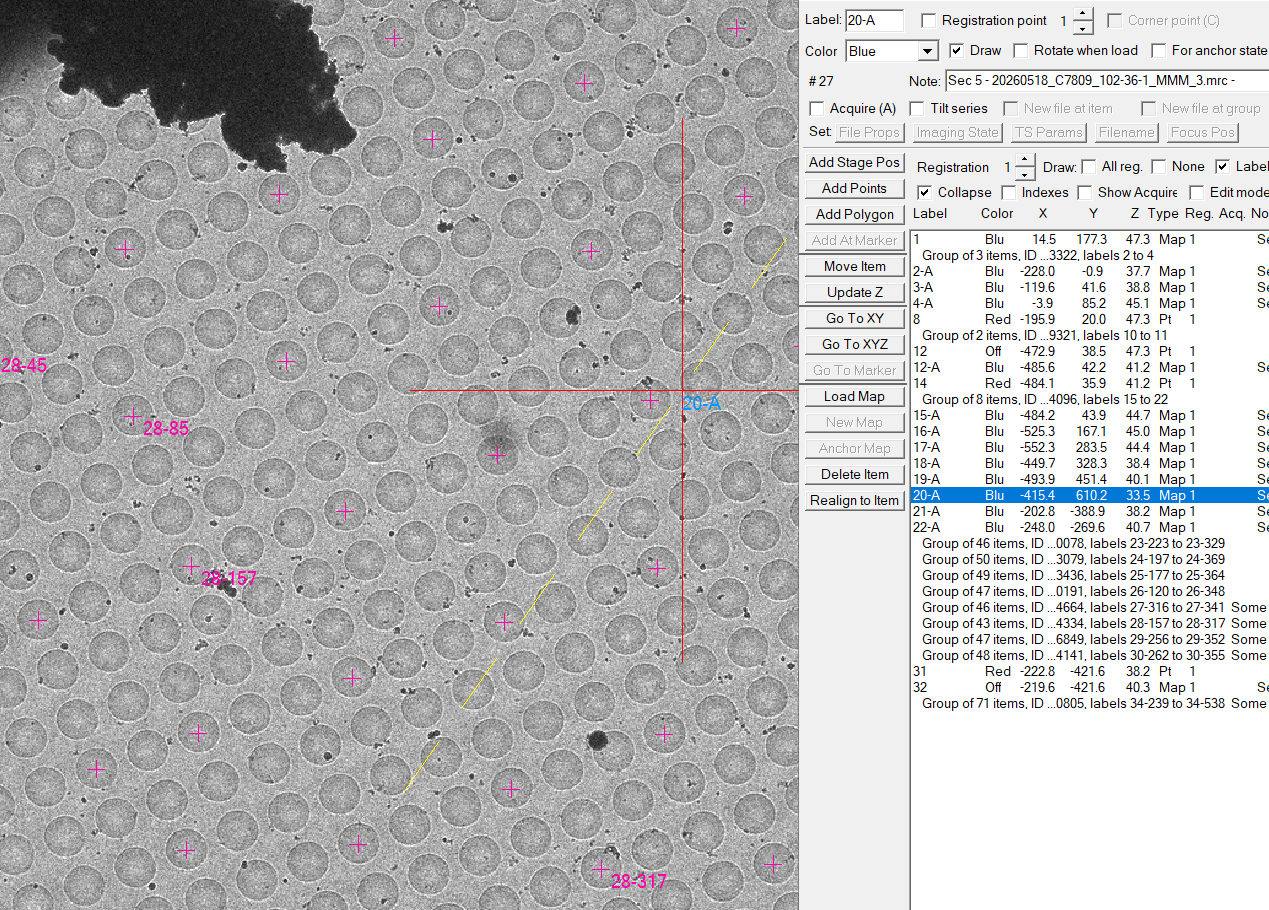Expand group with labels 25-177 to 25-364

click(1090, 575)
